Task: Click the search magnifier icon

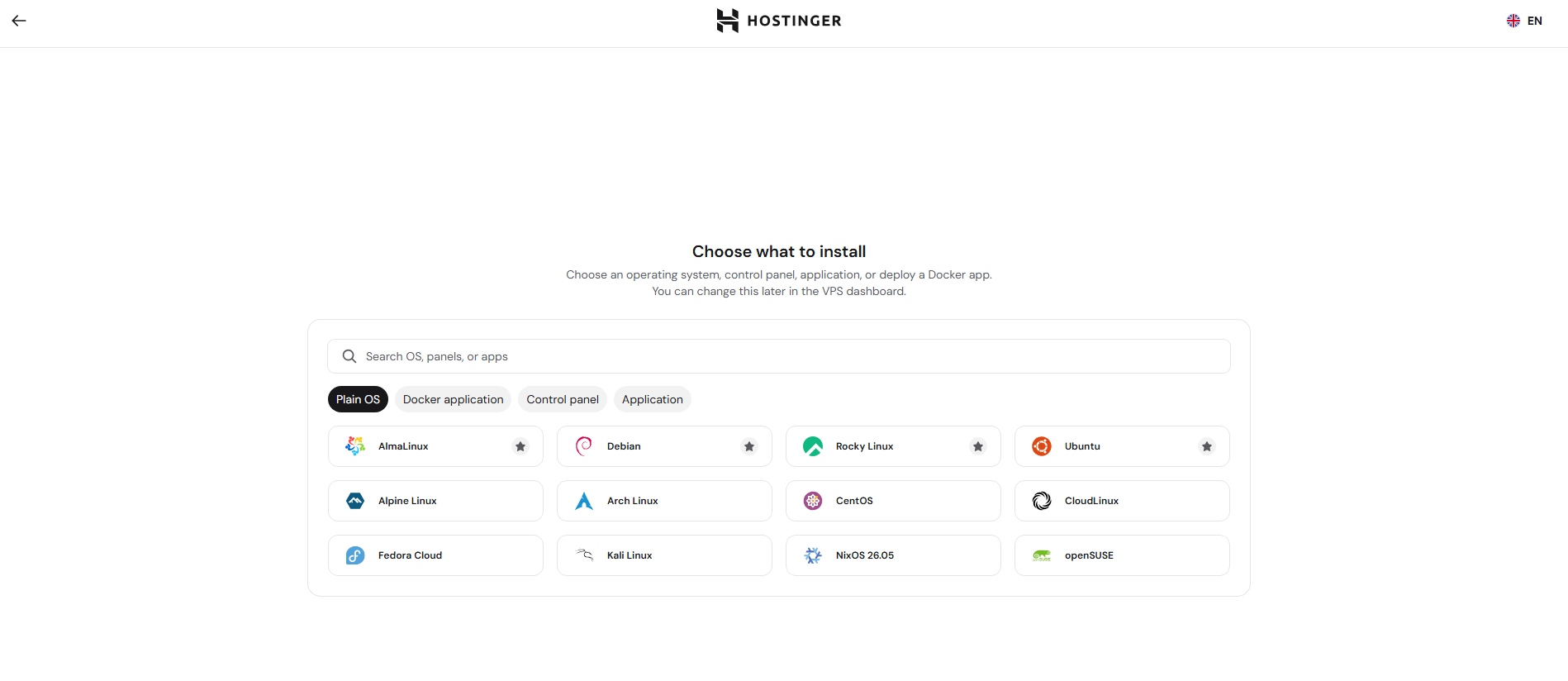Action: click(349, 356)
